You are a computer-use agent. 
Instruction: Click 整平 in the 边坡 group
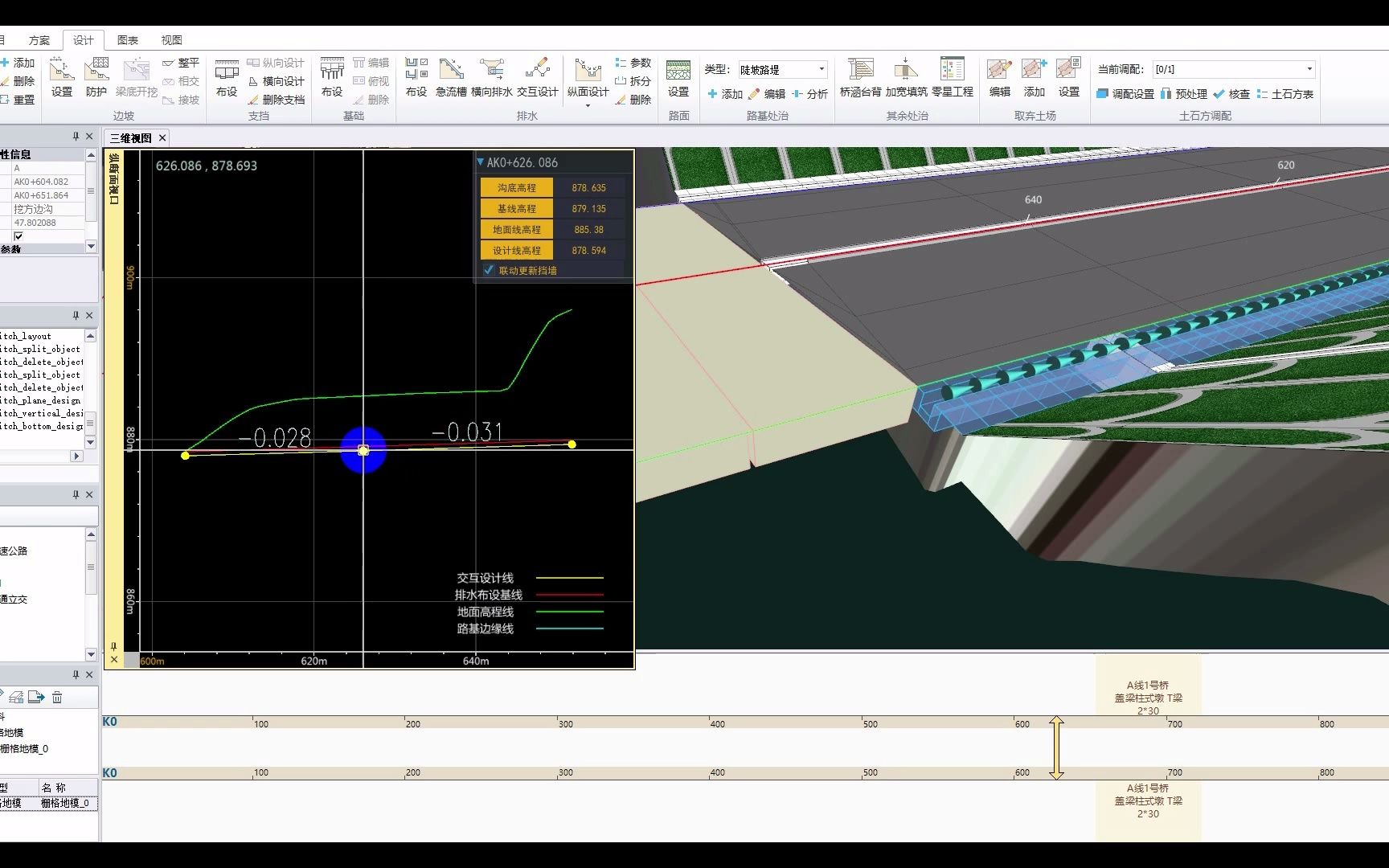182,63
